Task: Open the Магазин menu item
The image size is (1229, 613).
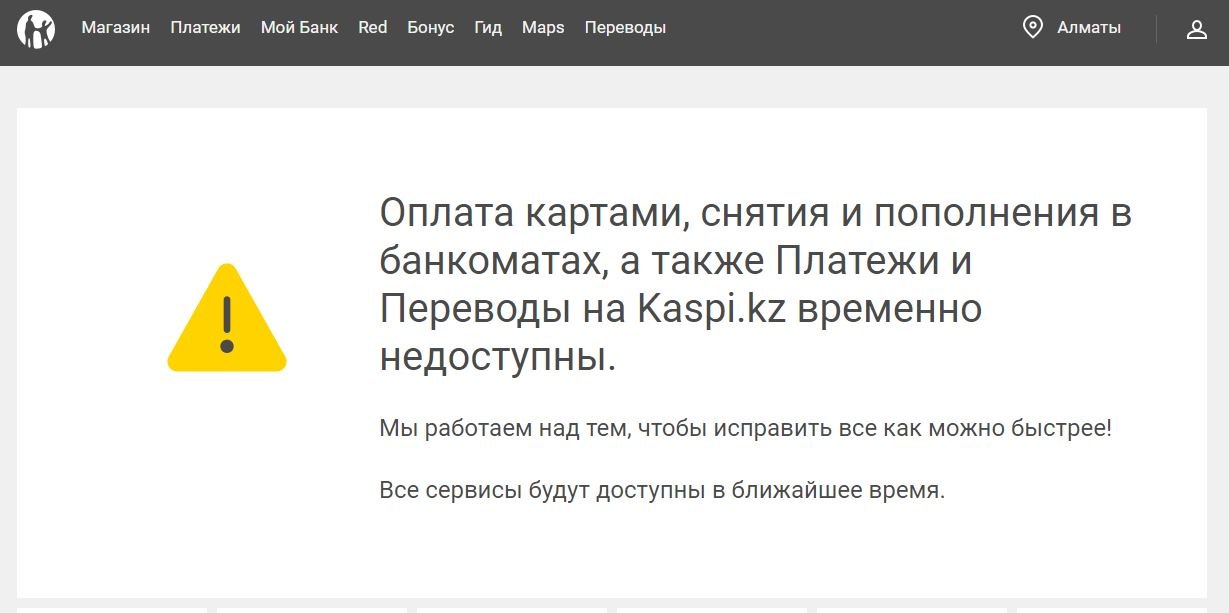Action: tap(116, 28)
